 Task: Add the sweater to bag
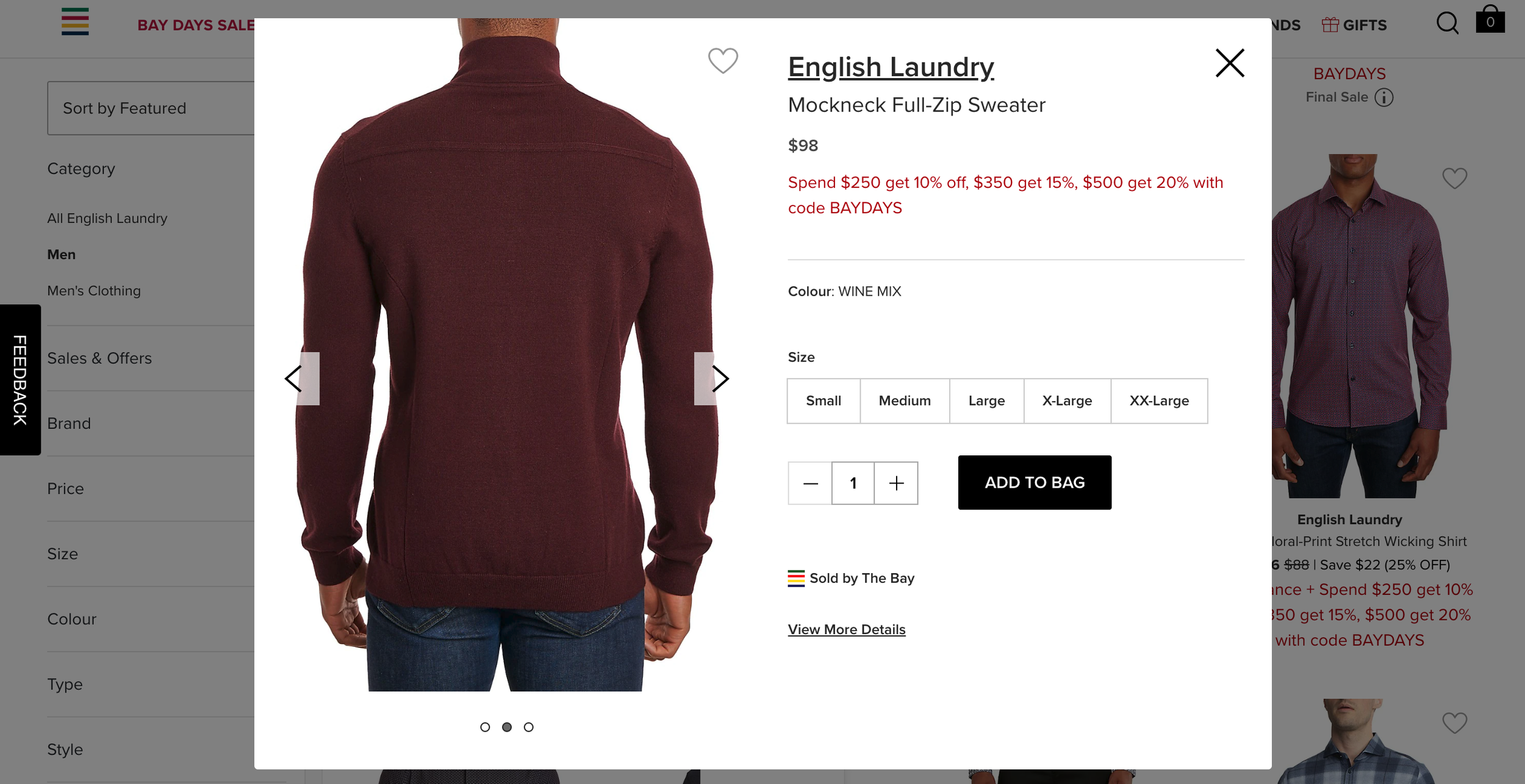pyautogui.click(x=1035, y=482)
